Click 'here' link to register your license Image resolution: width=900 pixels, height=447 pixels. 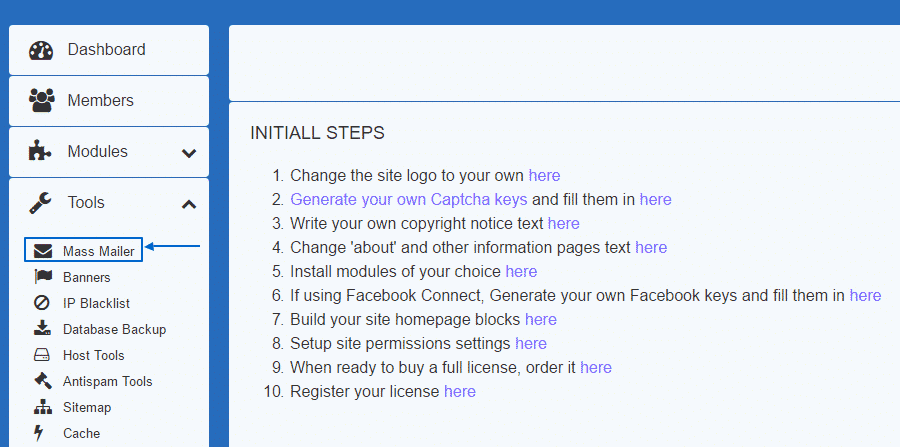tap(460, 391)
